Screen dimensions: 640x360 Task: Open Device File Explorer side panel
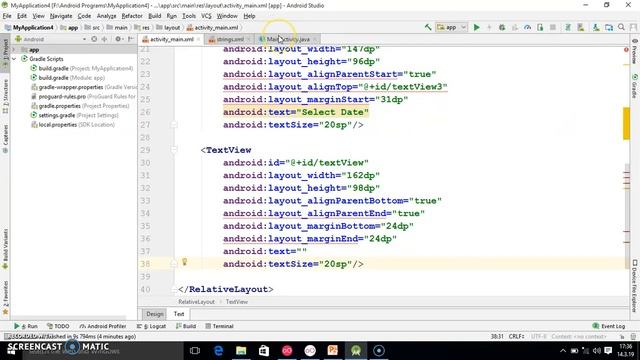point(635,286)
